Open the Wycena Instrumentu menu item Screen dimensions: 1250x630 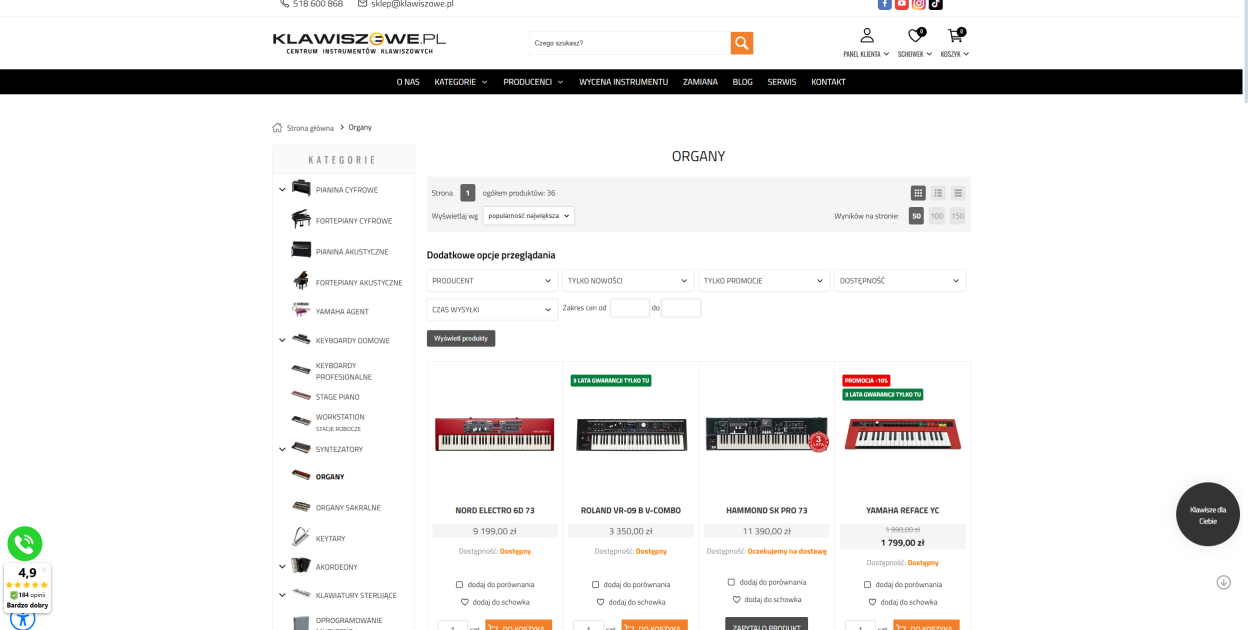[x=623, y=82]
